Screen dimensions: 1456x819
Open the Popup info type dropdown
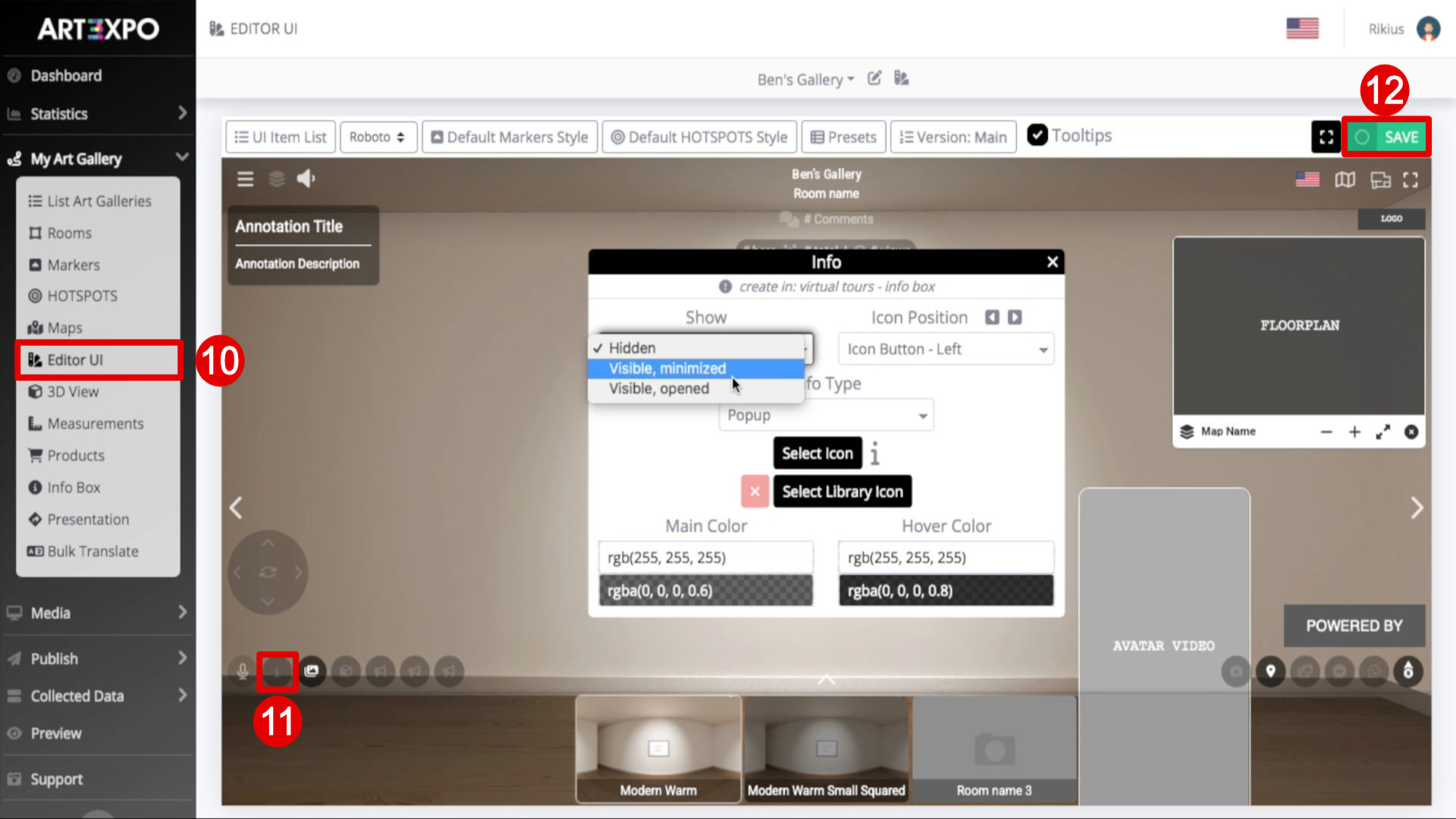tap(827, 416)
